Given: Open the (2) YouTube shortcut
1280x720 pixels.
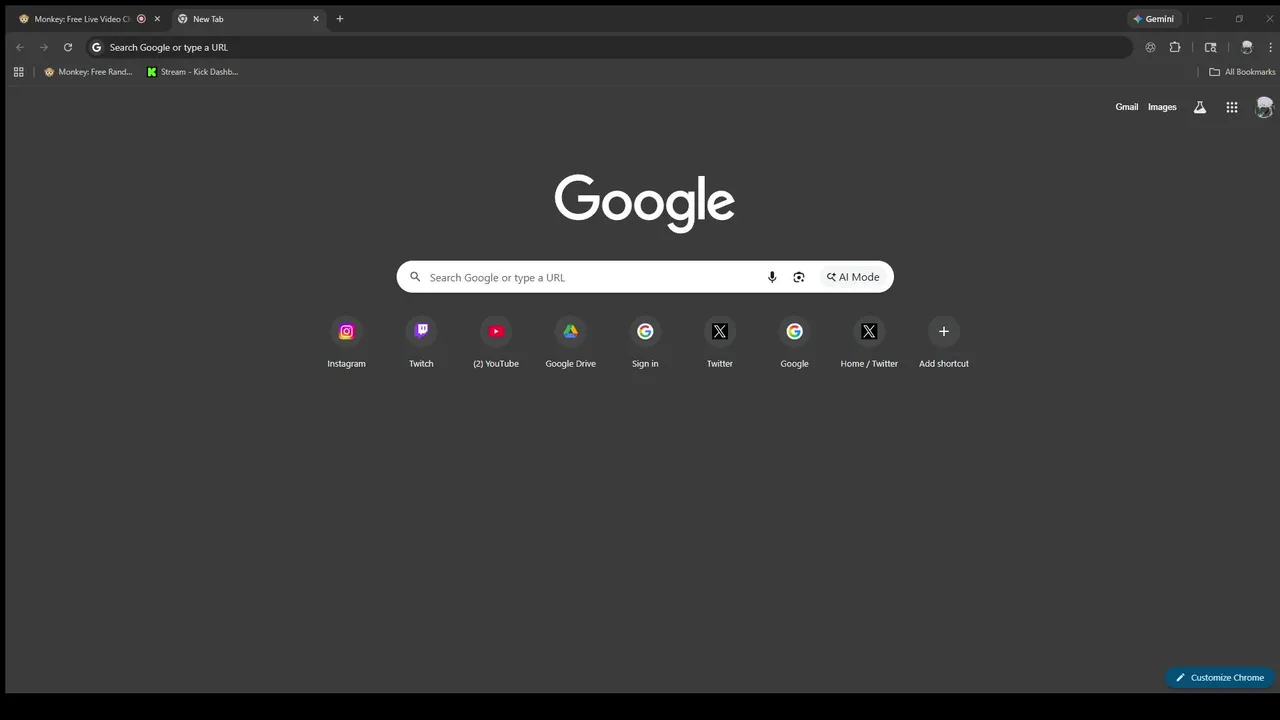Looking at the screenshot, I should coord(496,342).
